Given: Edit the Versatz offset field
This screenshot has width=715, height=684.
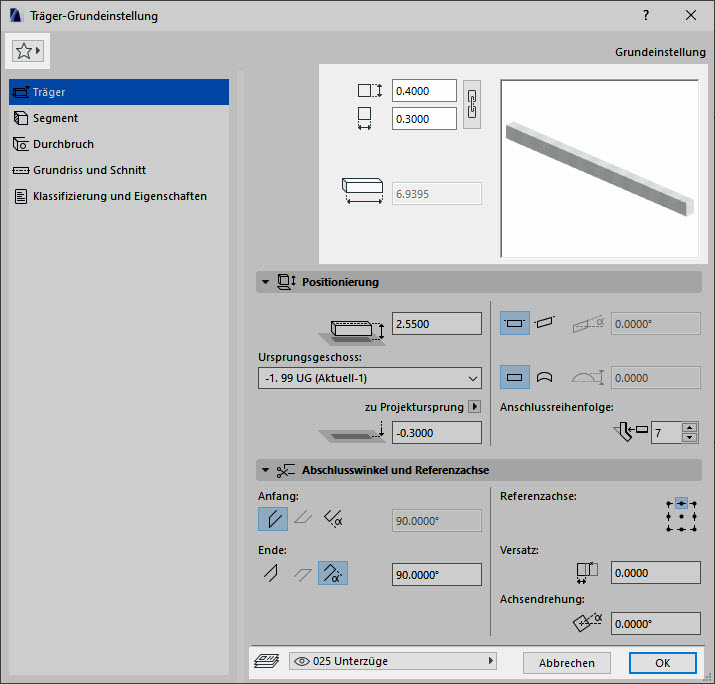Looking at the screenshot, I should click(655, 573).
